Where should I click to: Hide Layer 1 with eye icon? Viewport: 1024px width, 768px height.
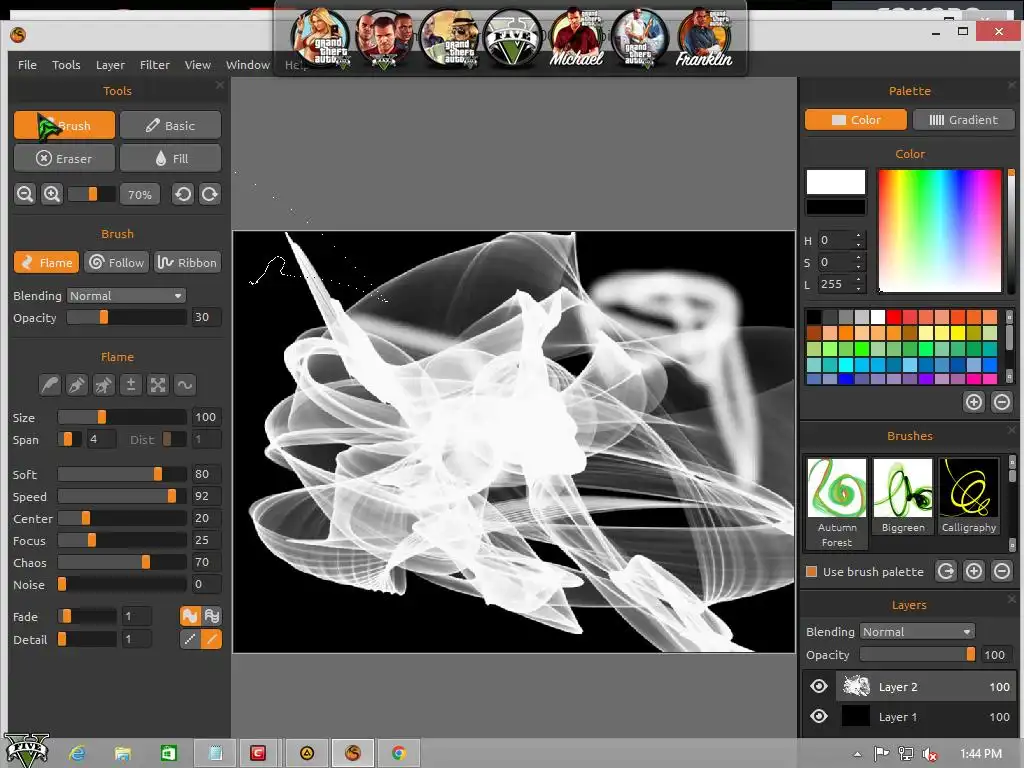pyautogui.click(x=819, y=716)
